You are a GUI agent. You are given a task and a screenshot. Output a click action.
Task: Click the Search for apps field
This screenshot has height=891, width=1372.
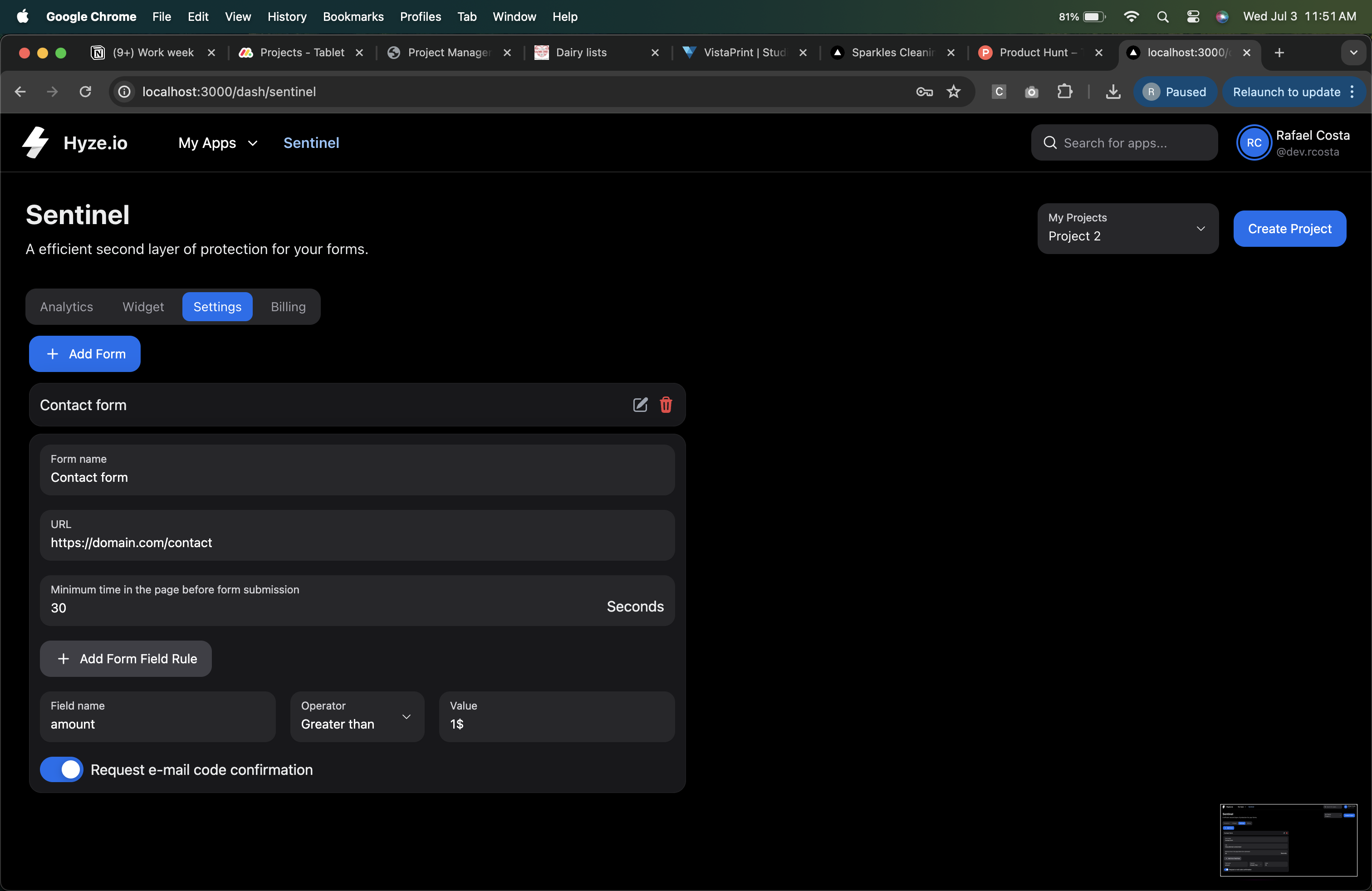tap(1124, 142)
